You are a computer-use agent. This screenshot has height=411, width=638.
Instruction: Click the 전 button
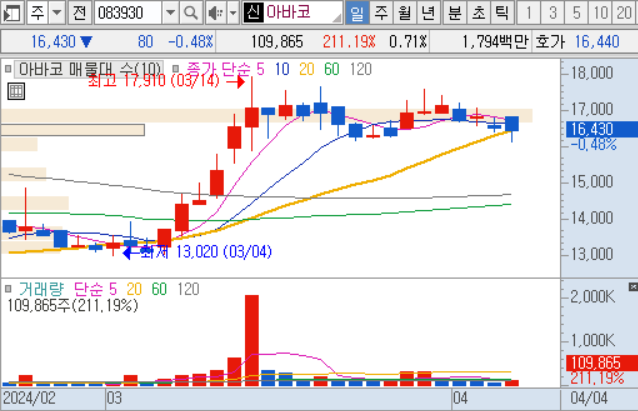(80, 13)
